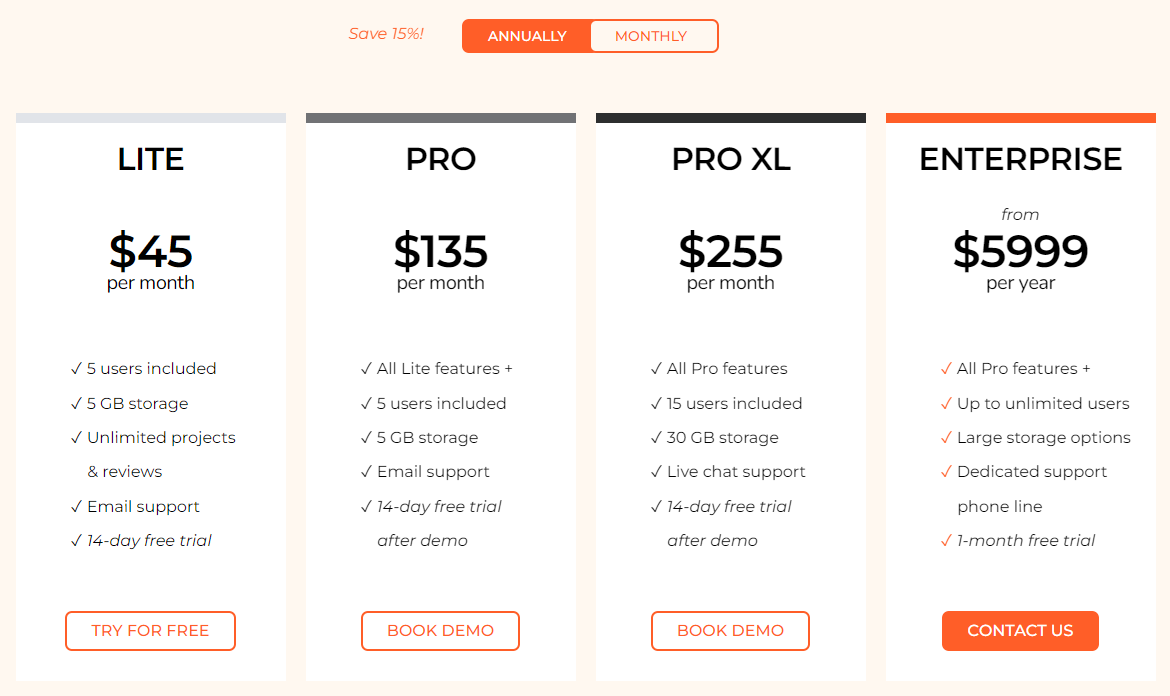The width and height of the screenshot is (1170, 696).
Task: Click Book Demo under Pro plan
Action: (x=440, y=631)
